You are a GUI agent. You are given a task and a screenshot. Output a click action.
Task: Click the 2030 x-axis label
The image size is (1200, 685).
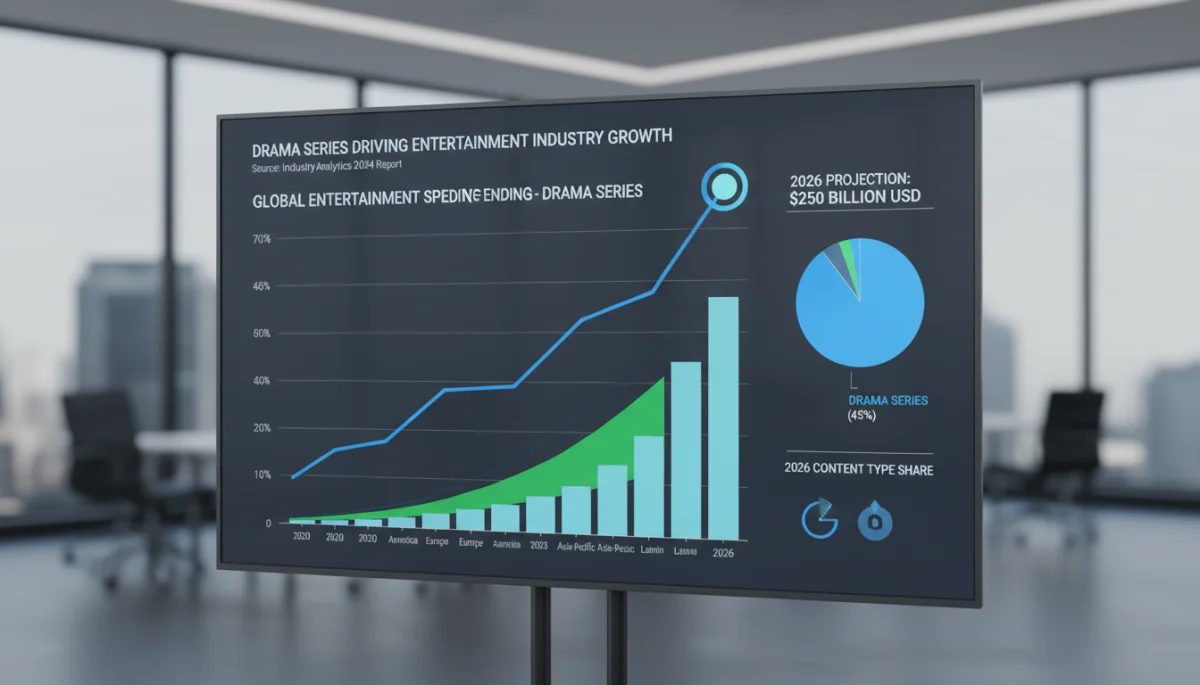(367, 538)
